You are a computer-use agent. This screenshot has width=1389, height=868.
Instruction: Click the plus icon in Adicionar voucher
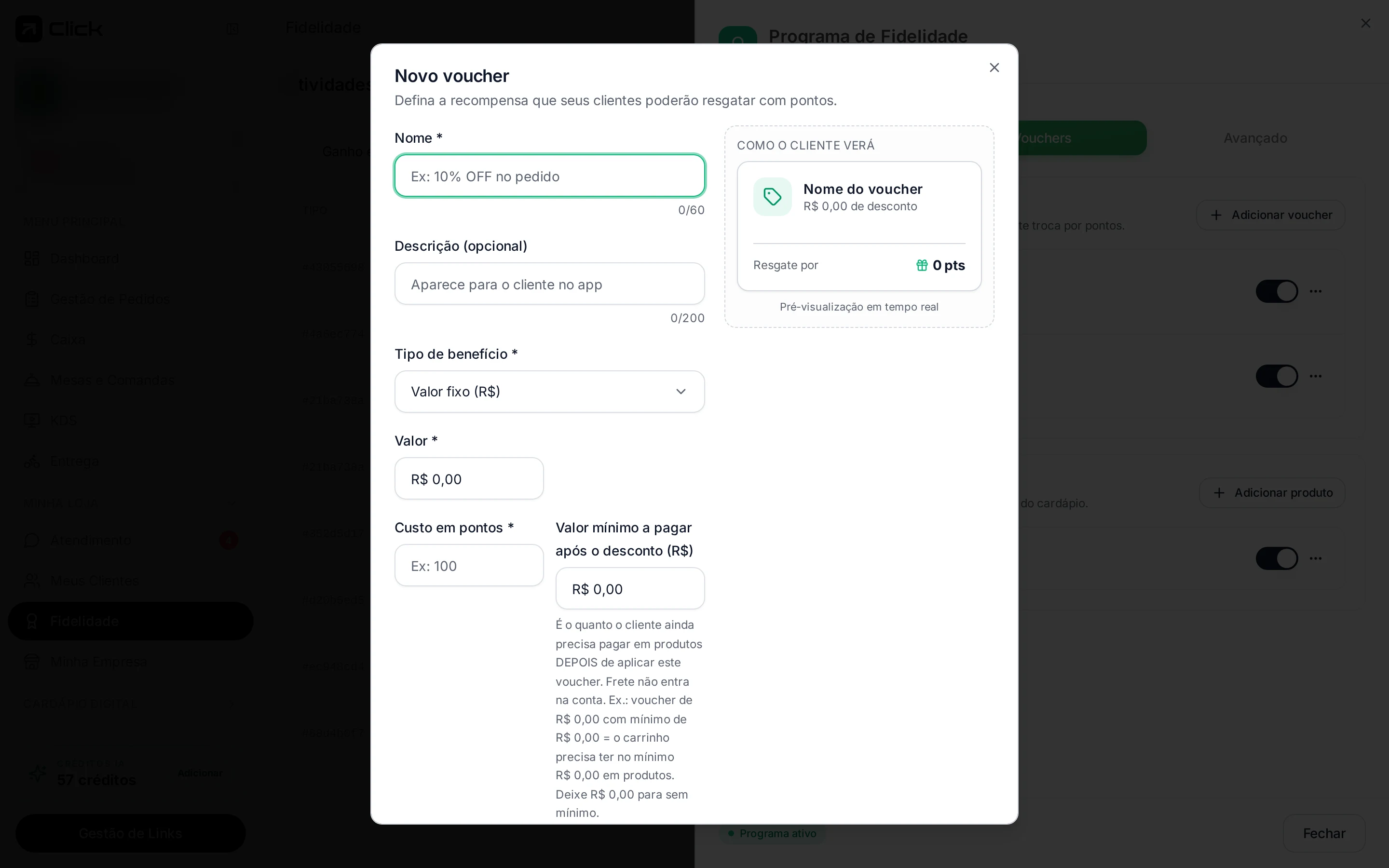tap(1216, 215)
